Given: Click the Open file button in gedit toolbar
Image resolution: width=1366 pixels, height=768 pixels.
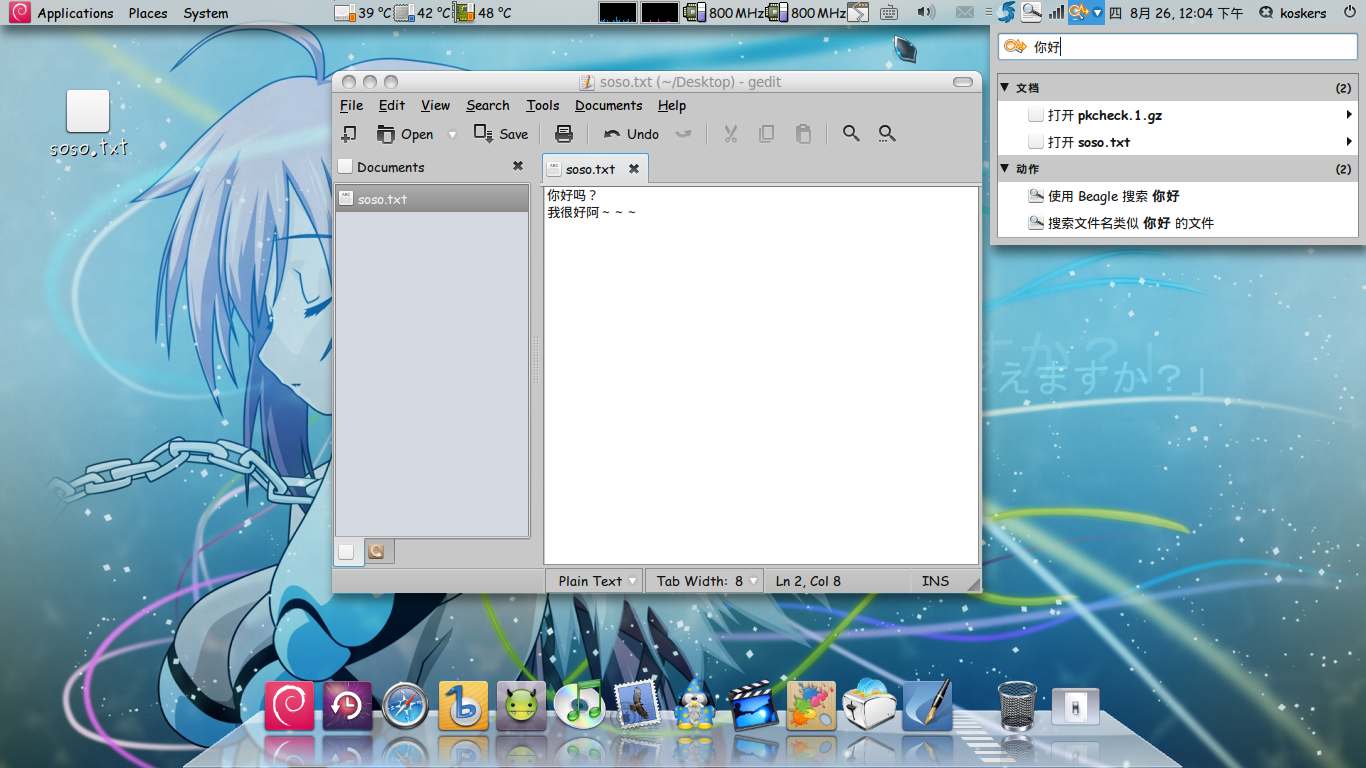Looking at the screenshot, I should pyautogui.click(x=405, y=134).
